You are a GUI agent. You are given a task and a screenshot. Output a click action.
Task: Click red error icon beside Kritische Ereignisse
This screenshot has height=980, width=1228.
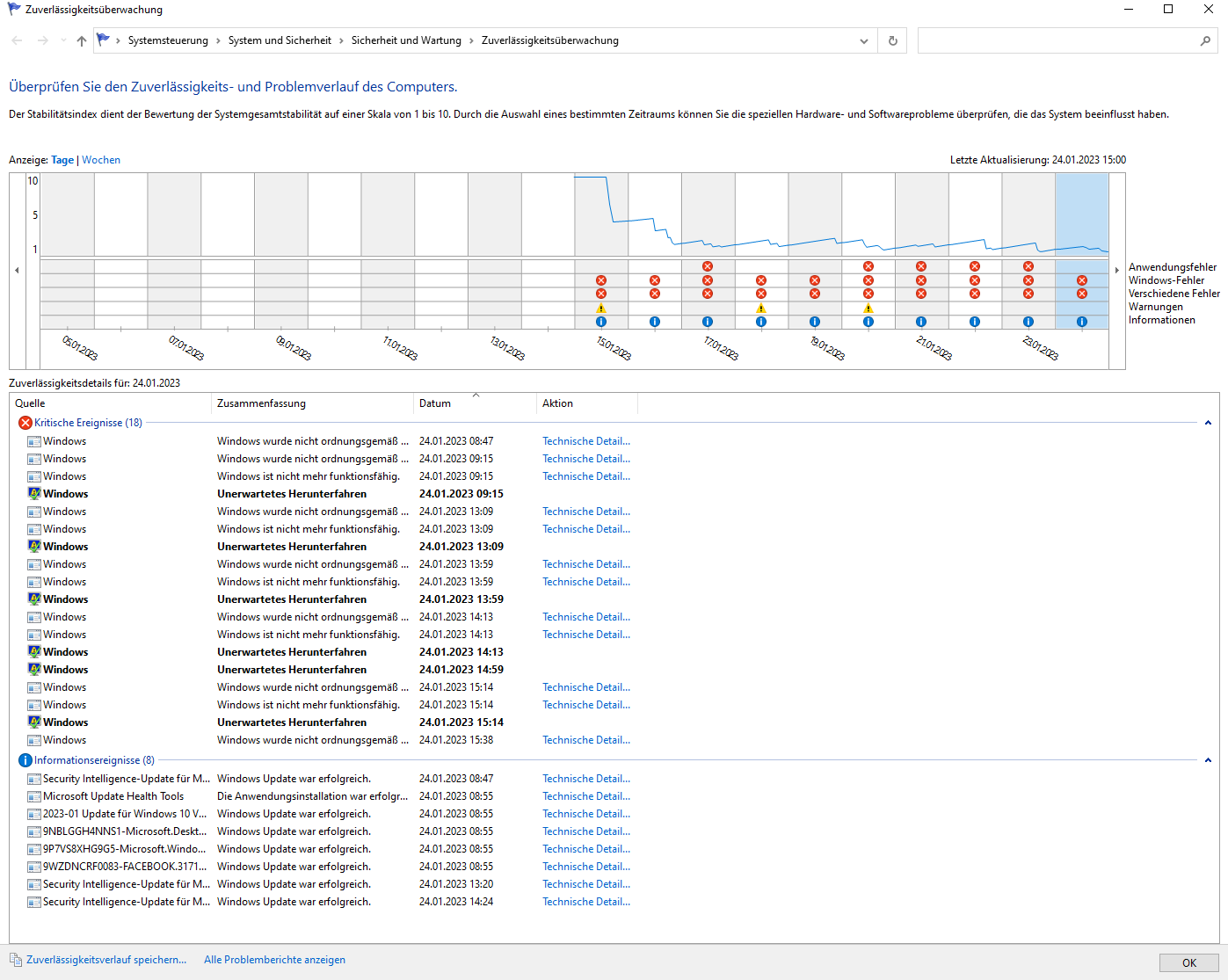tap(25, 423)
